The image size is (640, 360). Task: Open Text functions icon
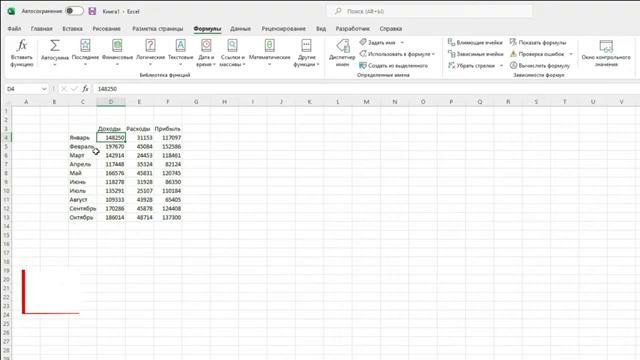180,45
